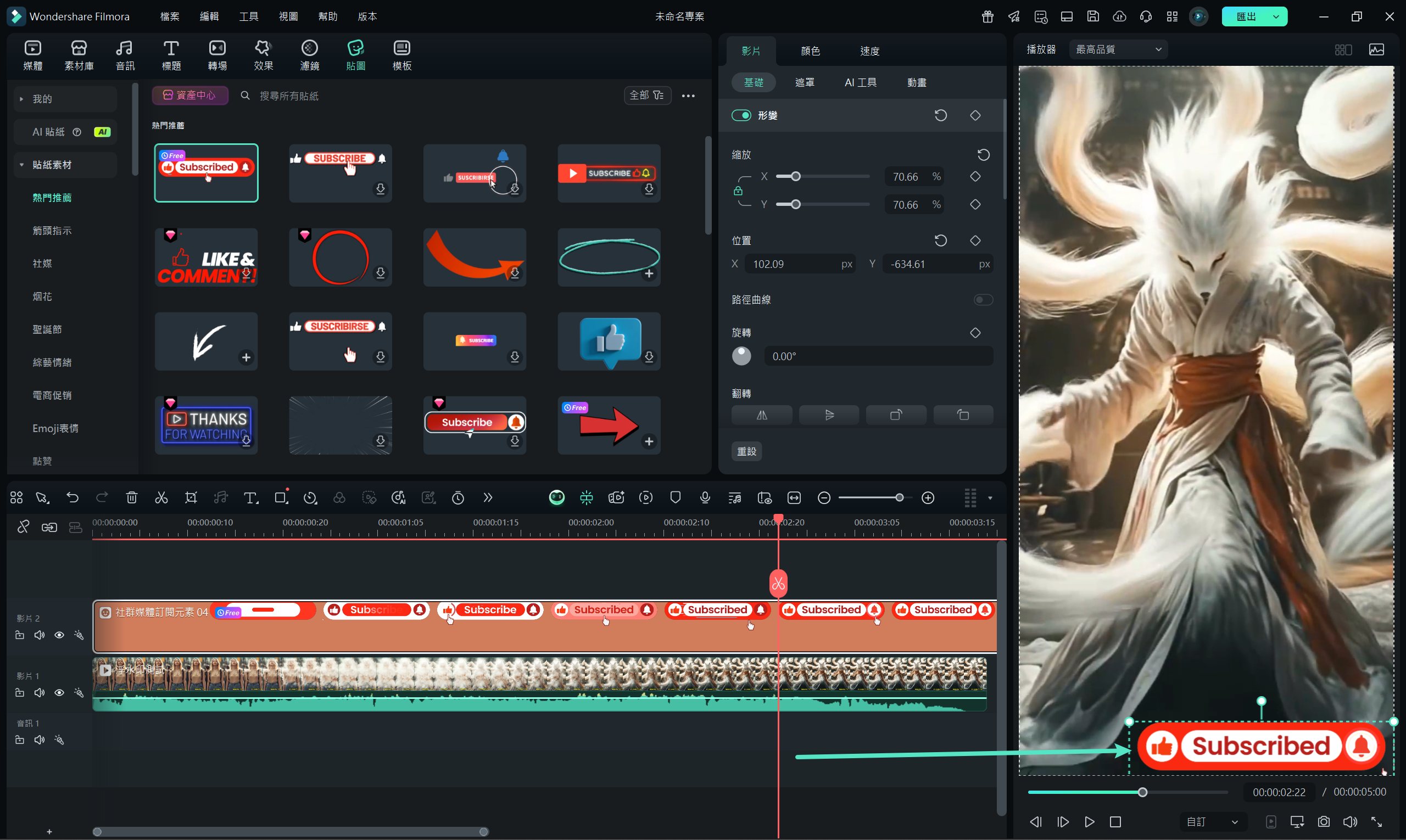Screen dimensions: 1406x840
Task: Open track height dropdown arrow in timeline toolbar
Action: coord(990,498)
